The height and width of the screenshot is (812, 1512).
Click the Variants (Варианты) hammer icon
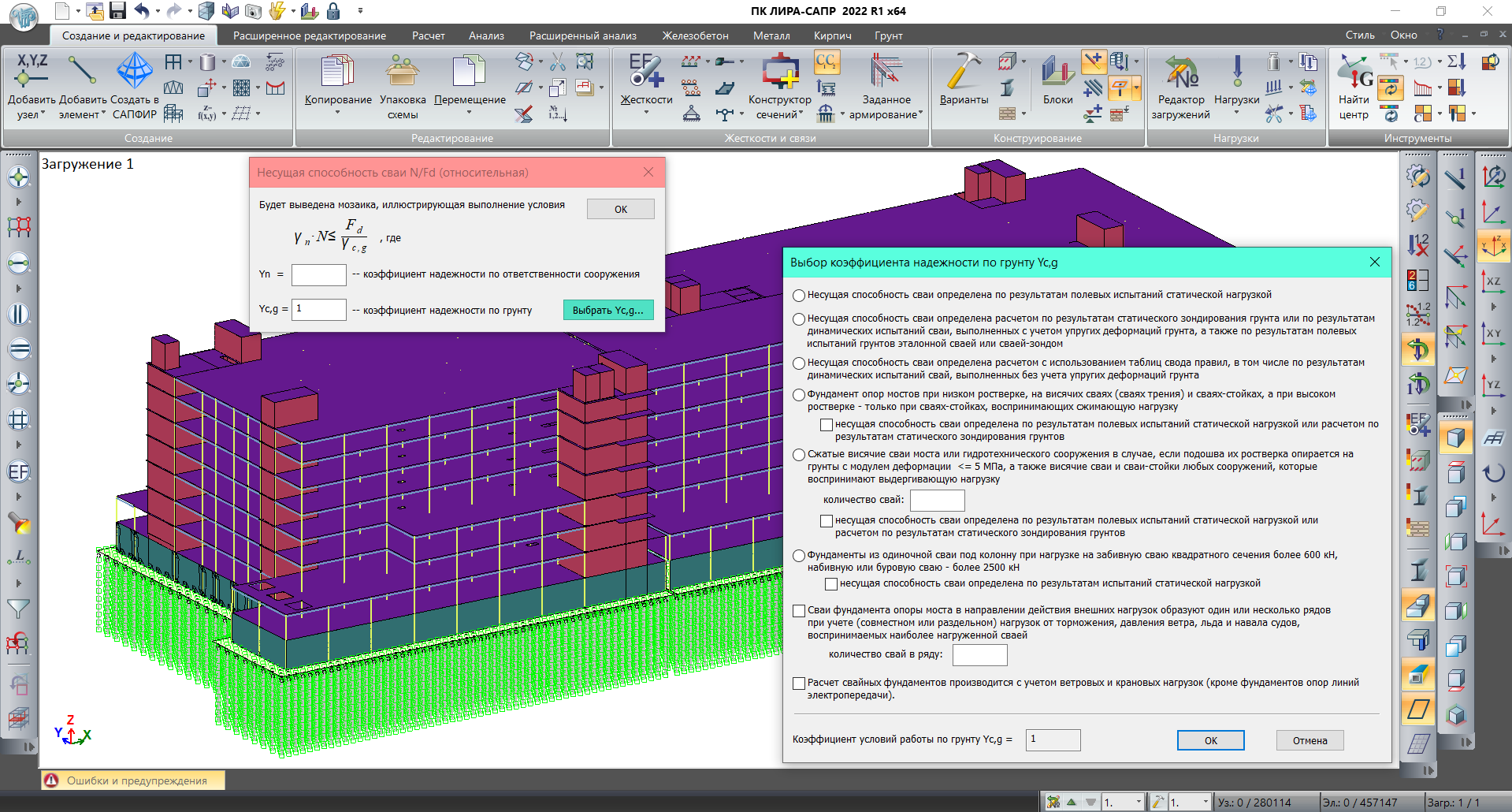[x=964, y=71]
